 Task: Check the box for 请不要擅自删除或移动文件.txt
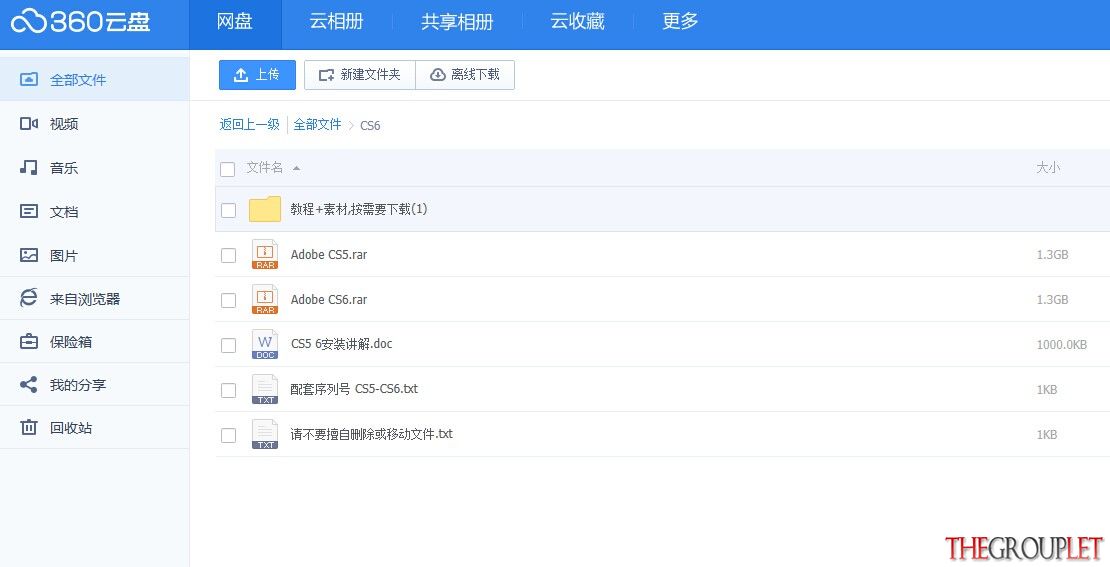click(228, 435)
